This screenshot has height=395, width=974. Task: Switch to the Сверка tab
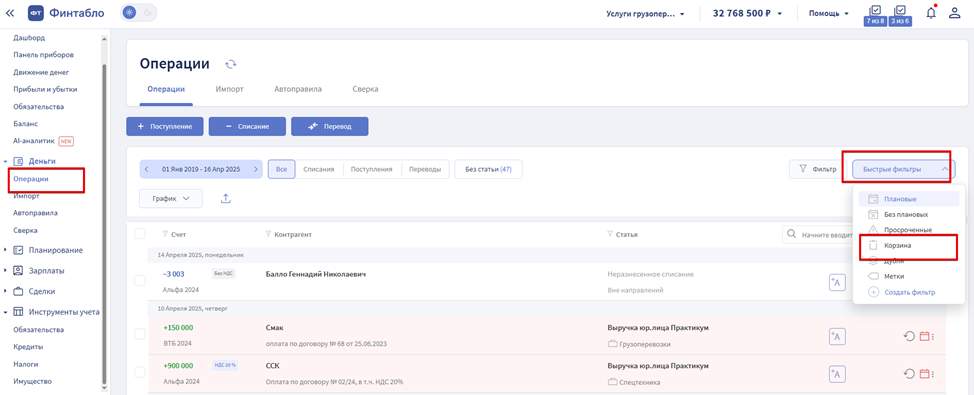[365, 89]
